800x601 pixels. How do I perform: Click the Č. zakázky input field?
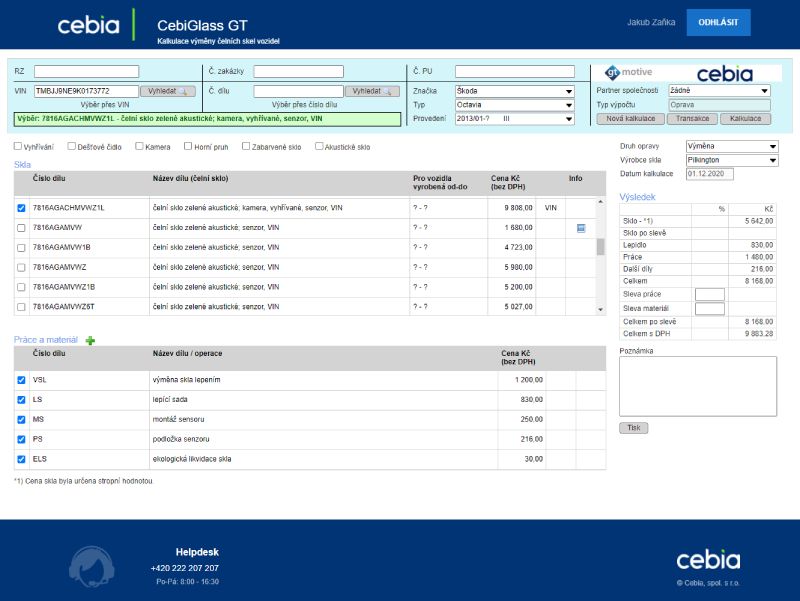coord(298,71)
